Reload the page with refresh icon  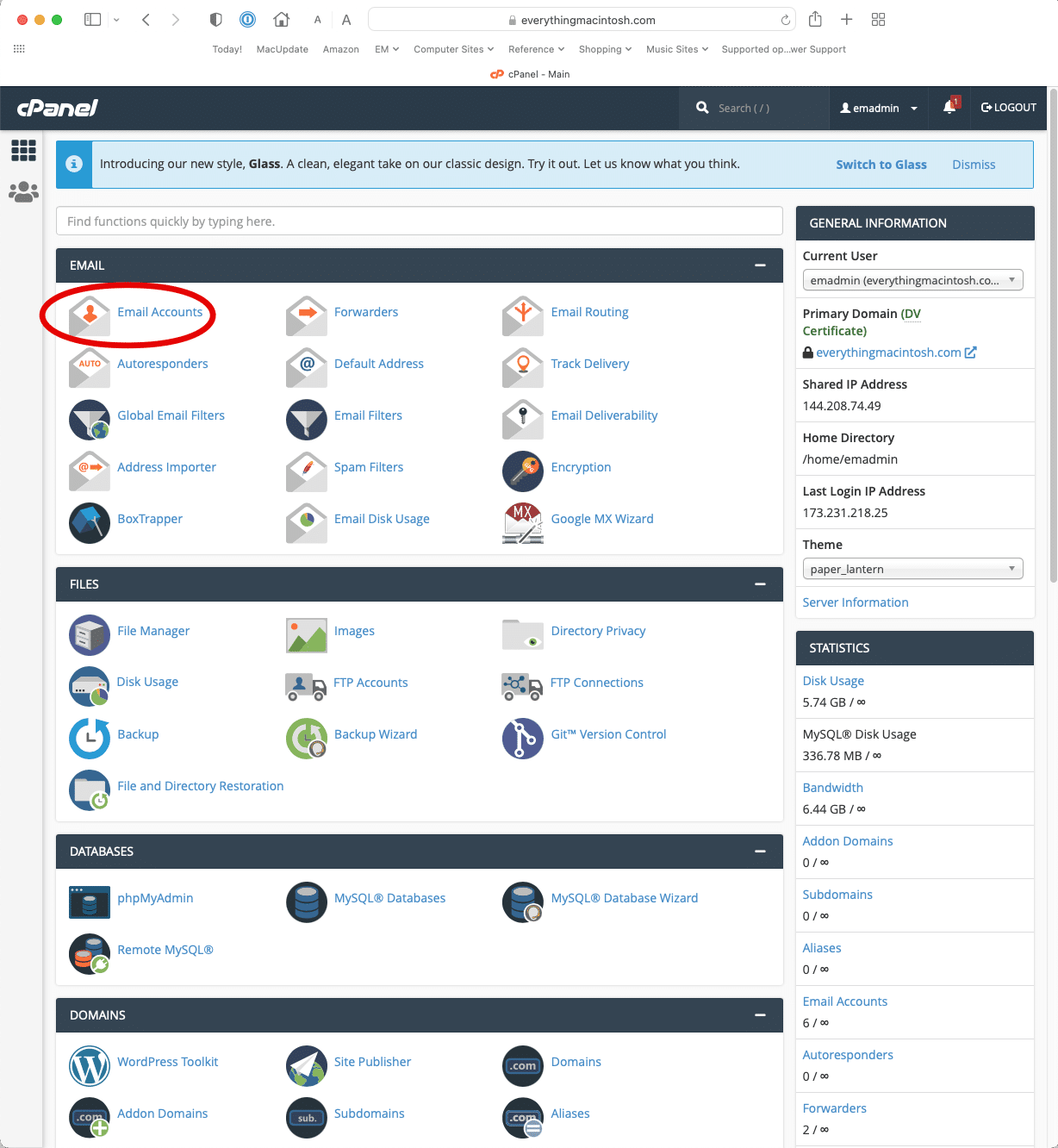[x=785, y=20]
